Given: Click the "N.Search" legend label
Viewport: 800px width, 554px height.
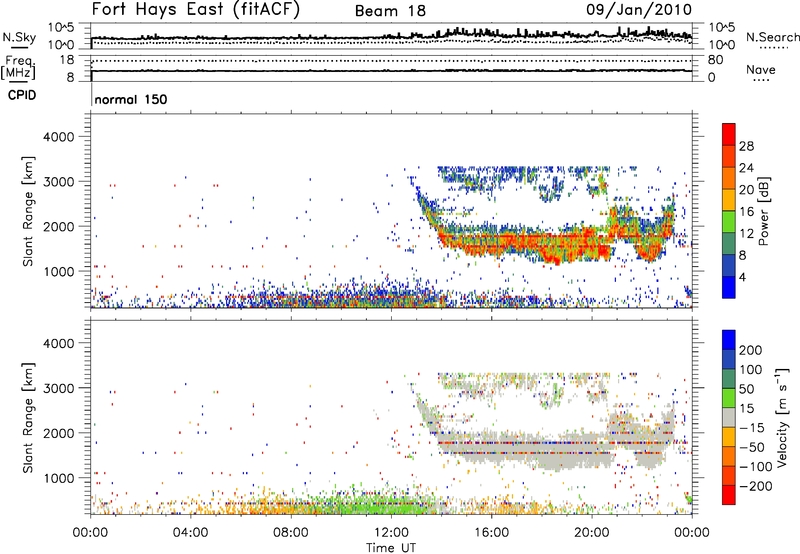Looking at the screenshot, I should point(773,37).
